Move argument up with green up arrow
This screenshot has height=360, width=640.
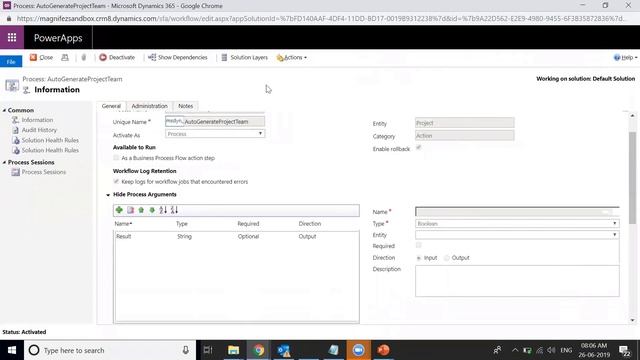[141, 210]
